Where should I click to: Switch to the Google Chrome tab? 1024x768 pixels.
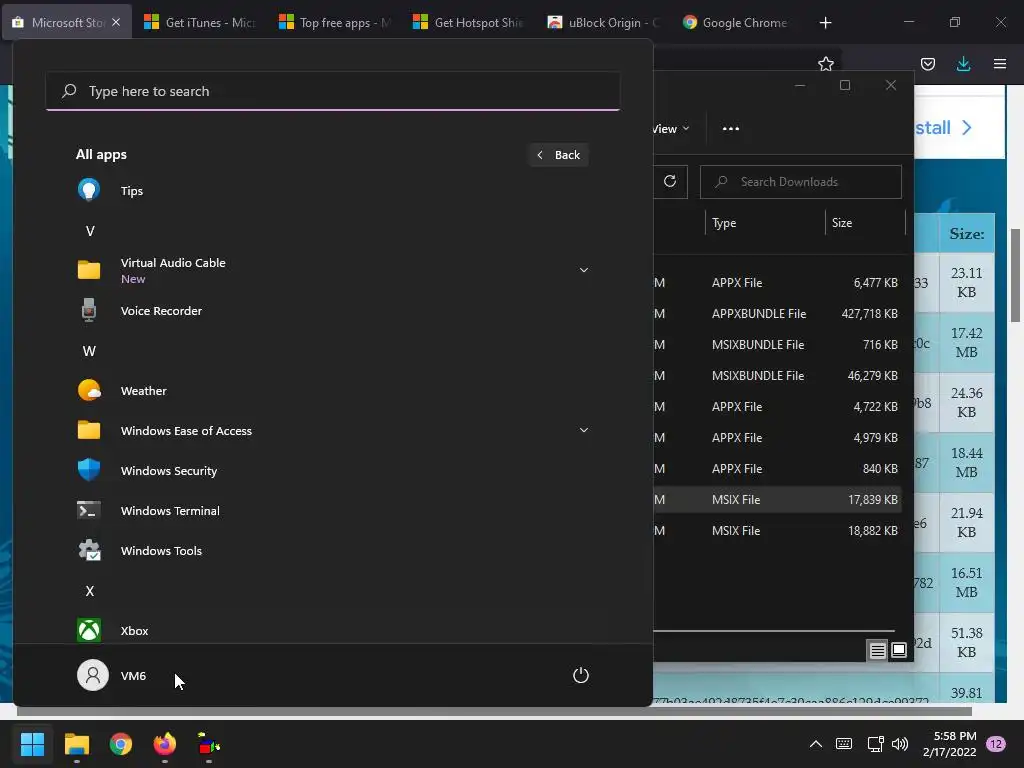[738, 22]
